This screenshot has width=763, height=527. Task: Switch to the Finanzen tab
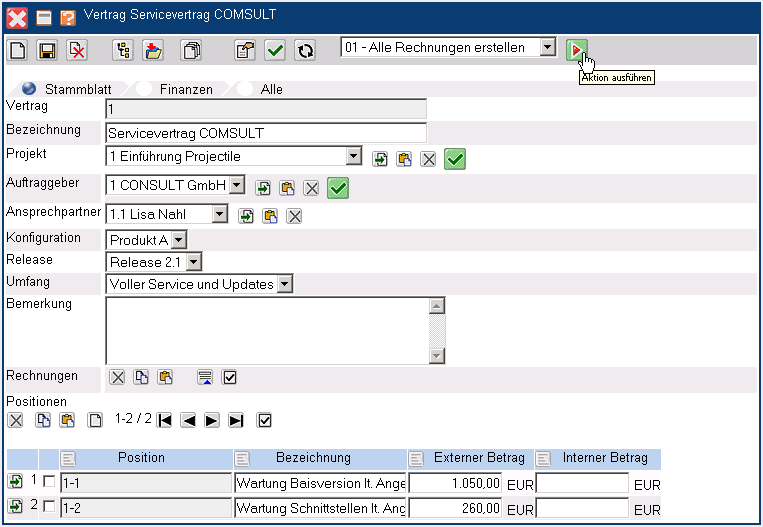(186, 89)
